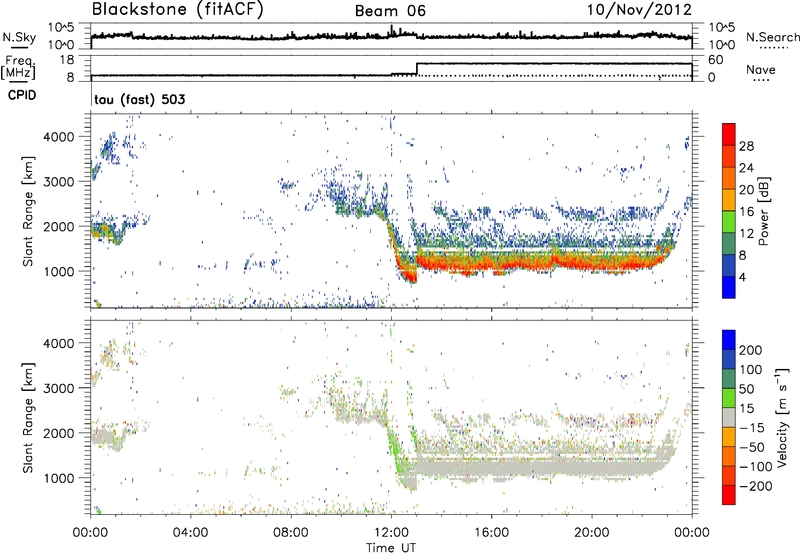Click the tau (fast) 503 text
This screenshot has width=800, height=554.
tap(139, 99)
